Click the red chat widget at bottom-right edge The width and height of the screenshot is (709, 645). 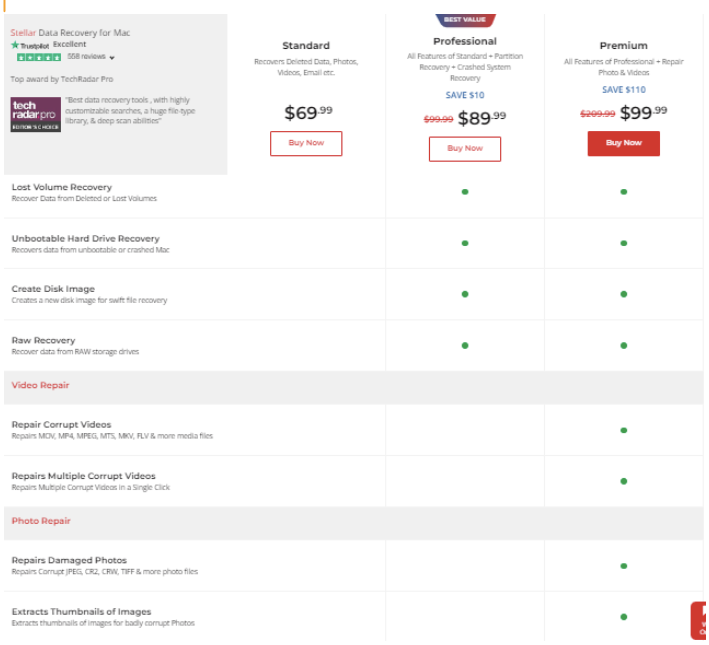[x=700, y=620]
